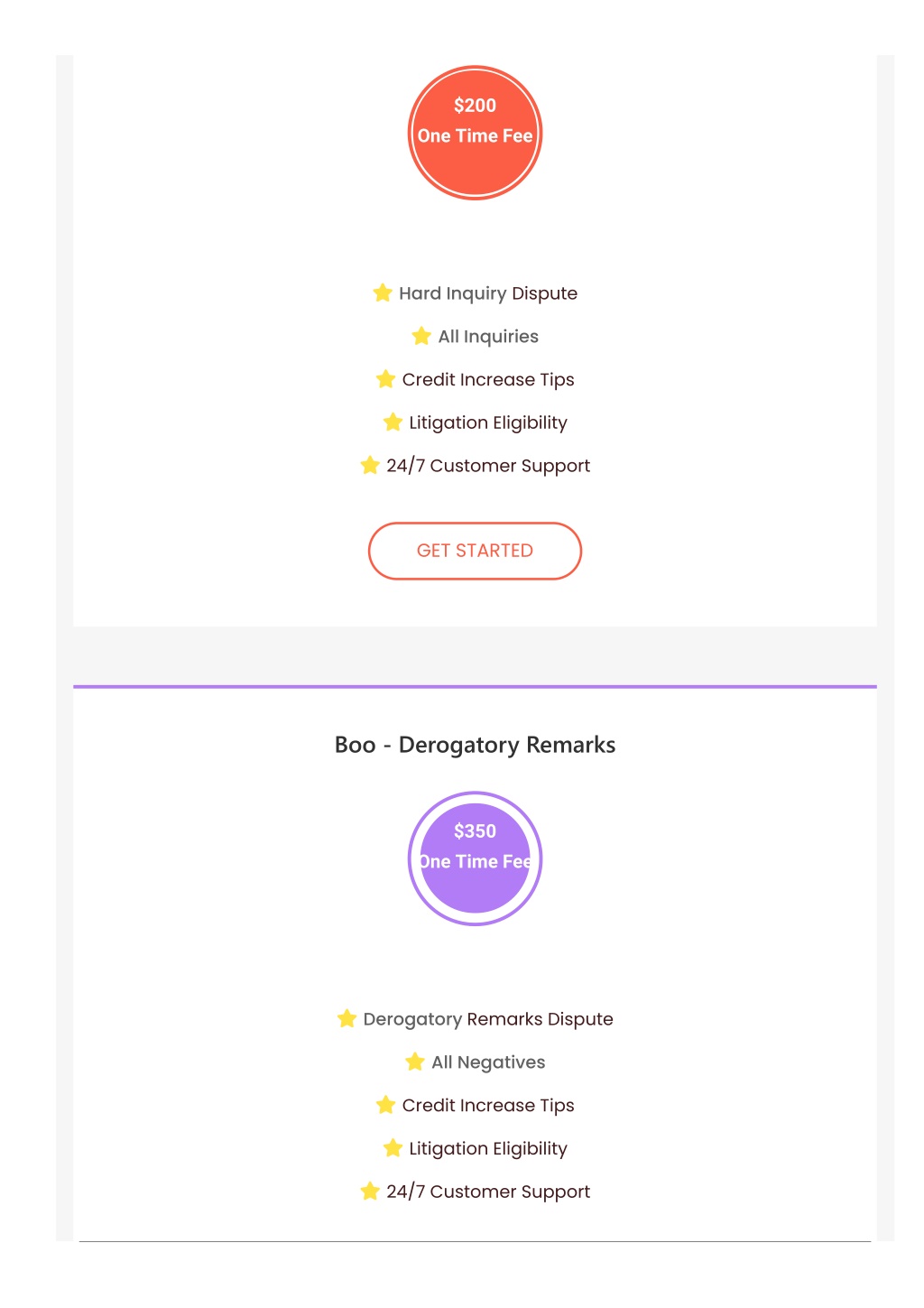The height and width of the screenshot is (1308, 924).
Task: Click star icon beside Derogatory Remarks Dispute
Action: click(346, 1018)
